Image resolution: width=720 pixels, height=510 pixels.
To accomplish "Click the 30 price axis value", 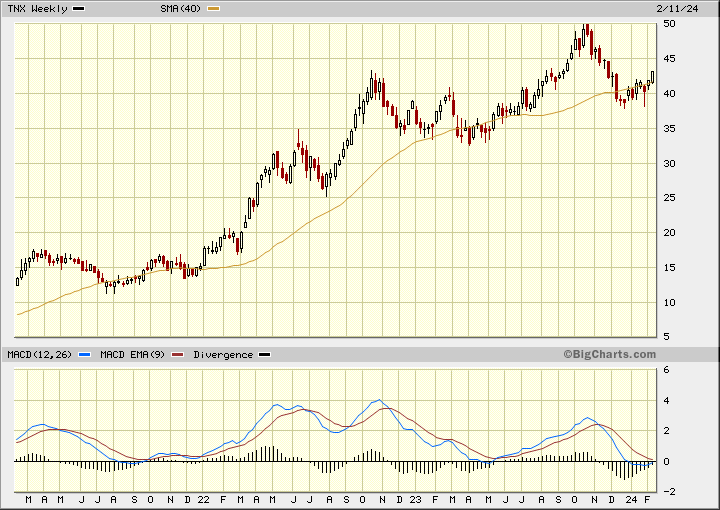I will point(669,163).
